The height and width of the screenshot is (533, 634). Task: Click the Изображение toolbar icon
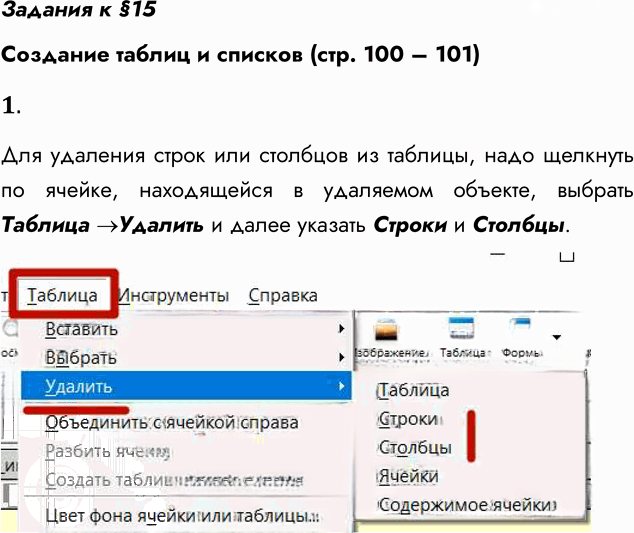(387, 330)
